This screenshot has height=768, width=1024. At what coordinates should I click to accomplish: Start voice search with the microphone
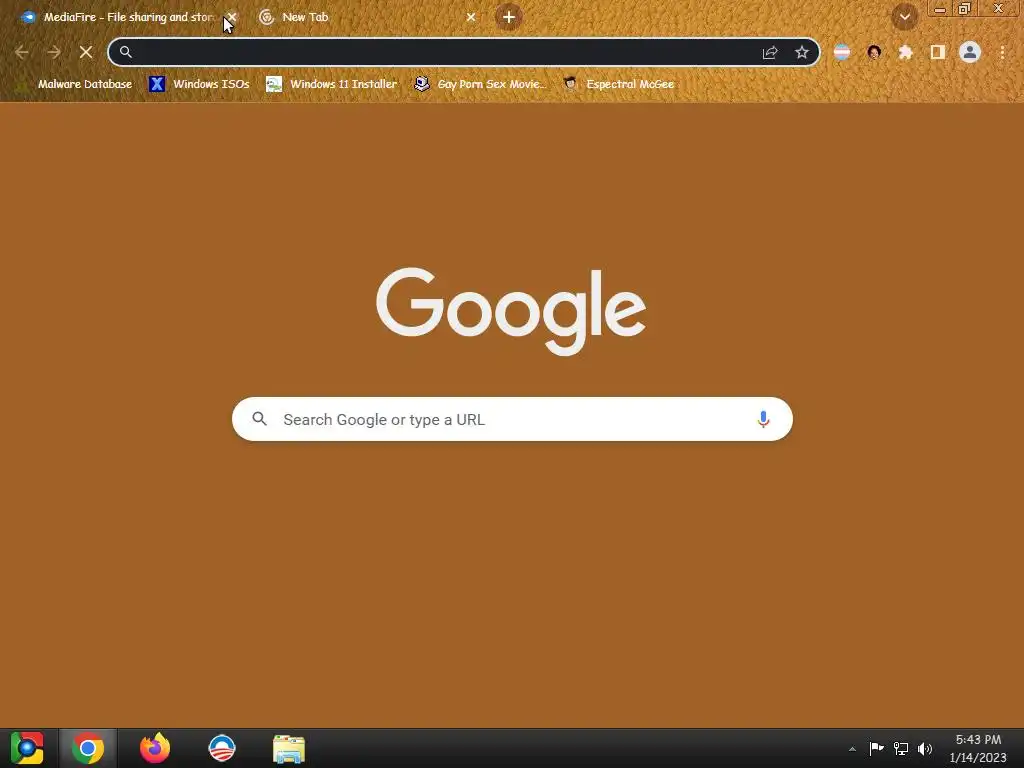click(763, 419)
